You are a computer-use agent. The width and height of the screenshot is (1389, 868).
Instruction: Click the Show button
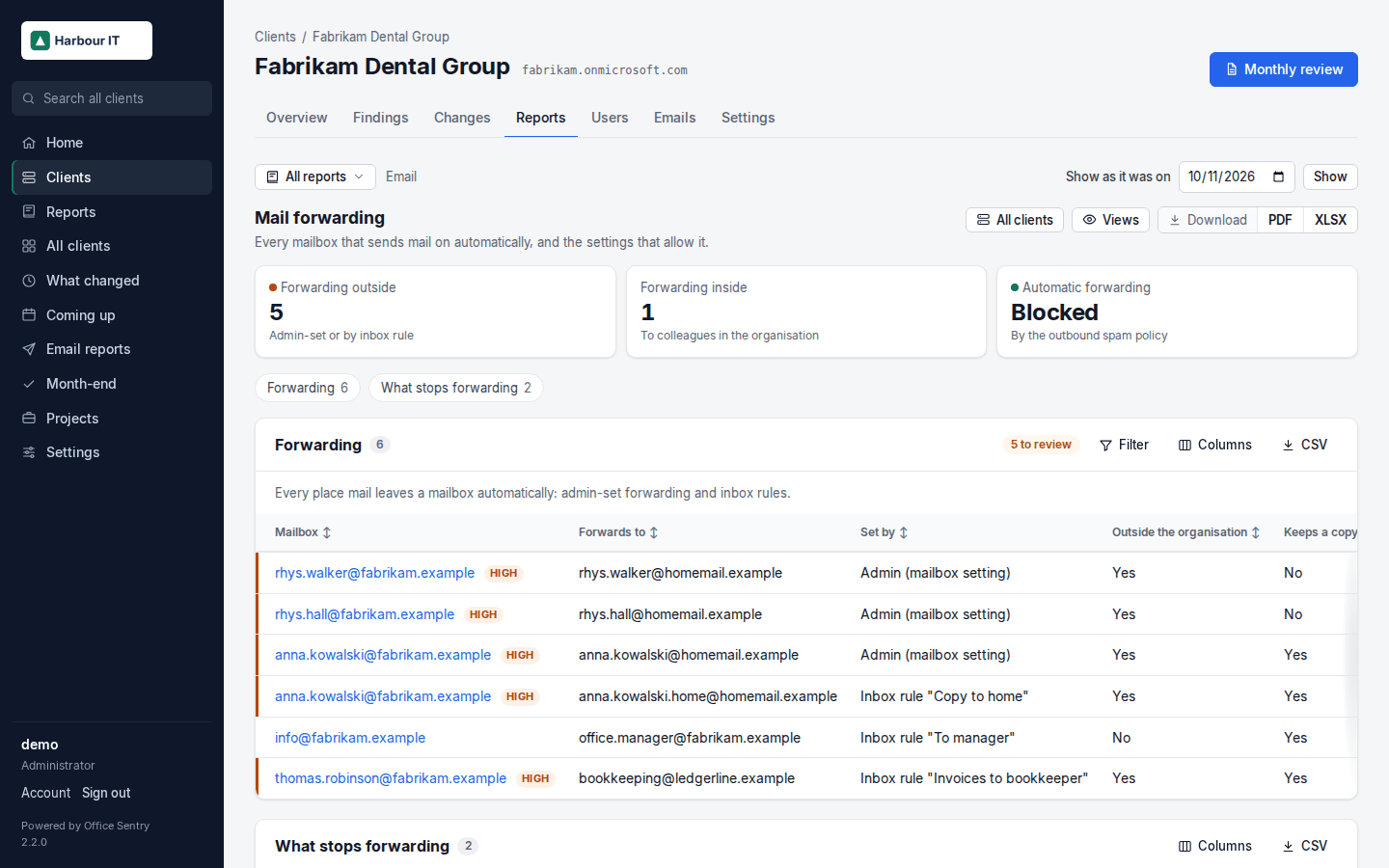pos(1330,176)
